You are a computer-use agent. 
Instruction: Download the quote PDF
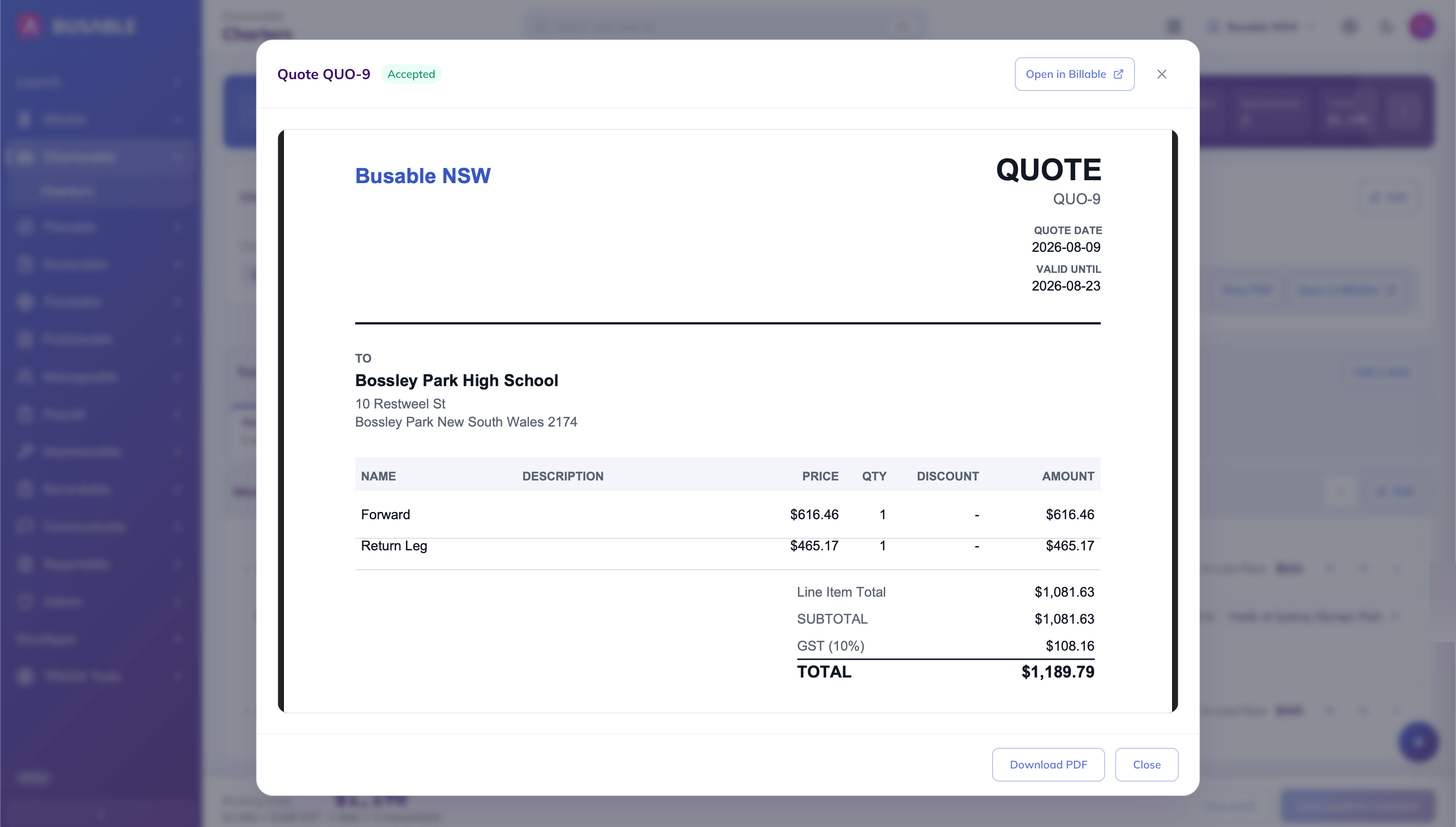pos(1048,765)
